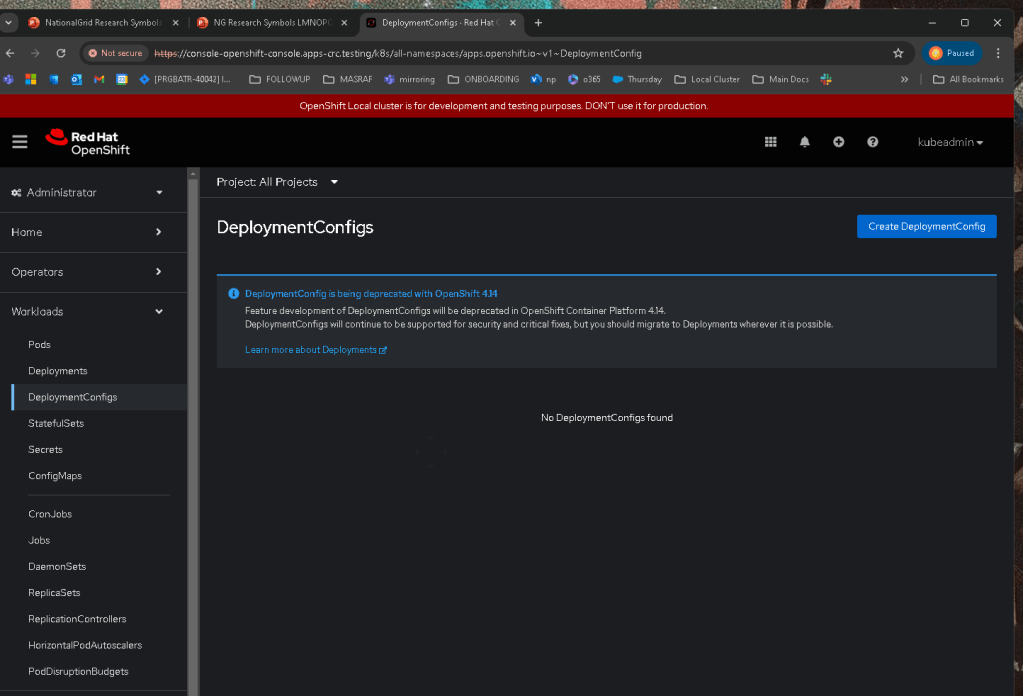Open the tab search dropdown arrow
1023x696 pixels.
[x=8, y=23]
